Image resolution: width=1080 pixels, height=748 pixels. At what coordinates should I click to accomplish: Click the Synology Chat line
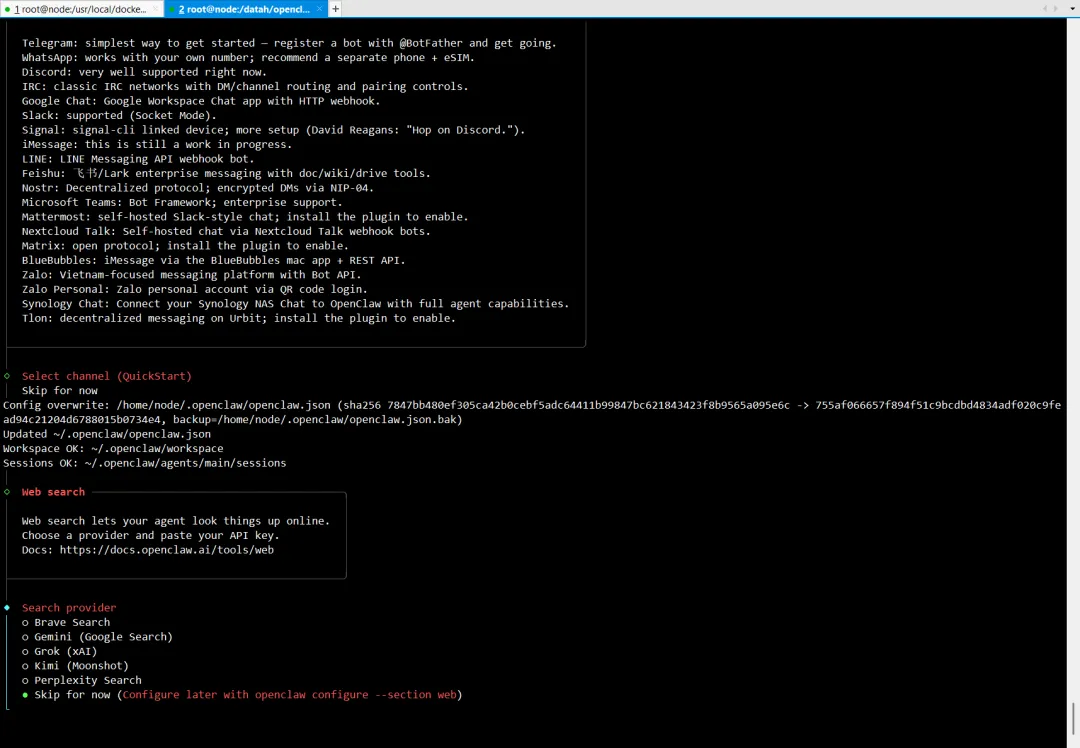click(x=295, y=303)
